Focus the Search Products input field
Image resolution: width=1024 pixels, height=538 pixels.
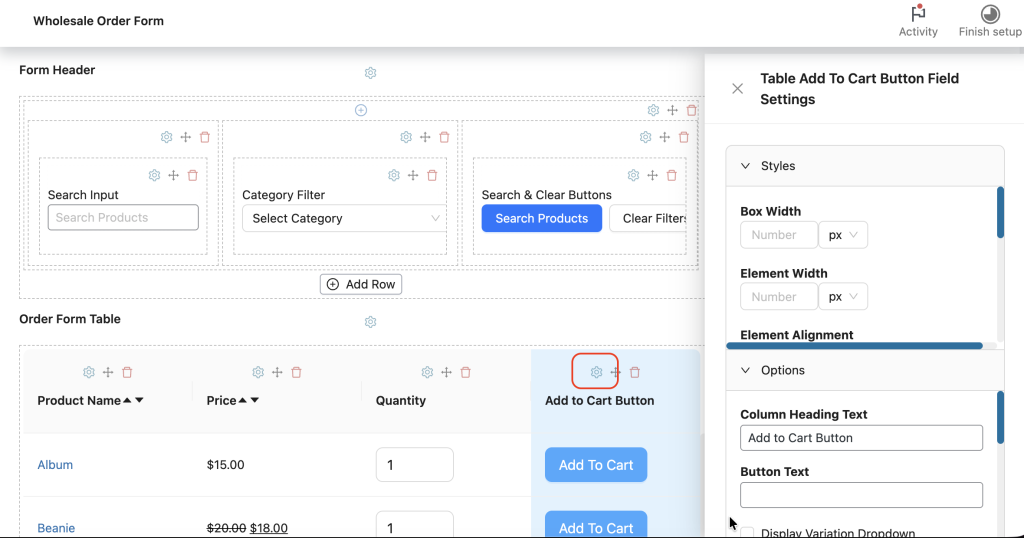[123, 217]
